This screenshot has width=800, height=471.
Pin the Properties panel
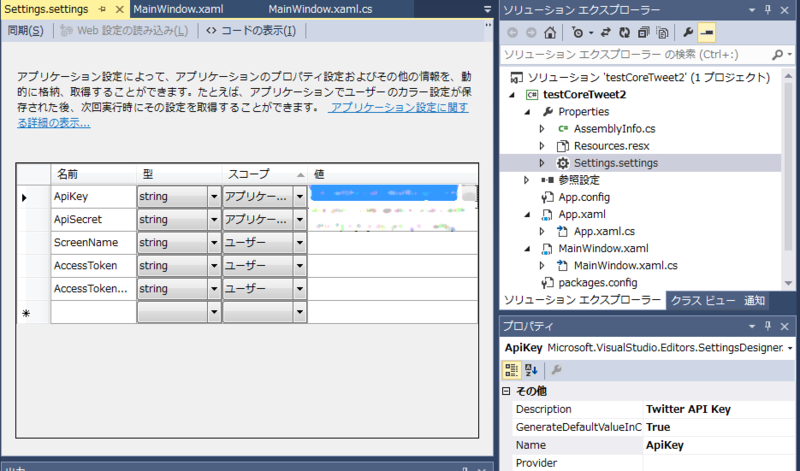click(768, 326)
